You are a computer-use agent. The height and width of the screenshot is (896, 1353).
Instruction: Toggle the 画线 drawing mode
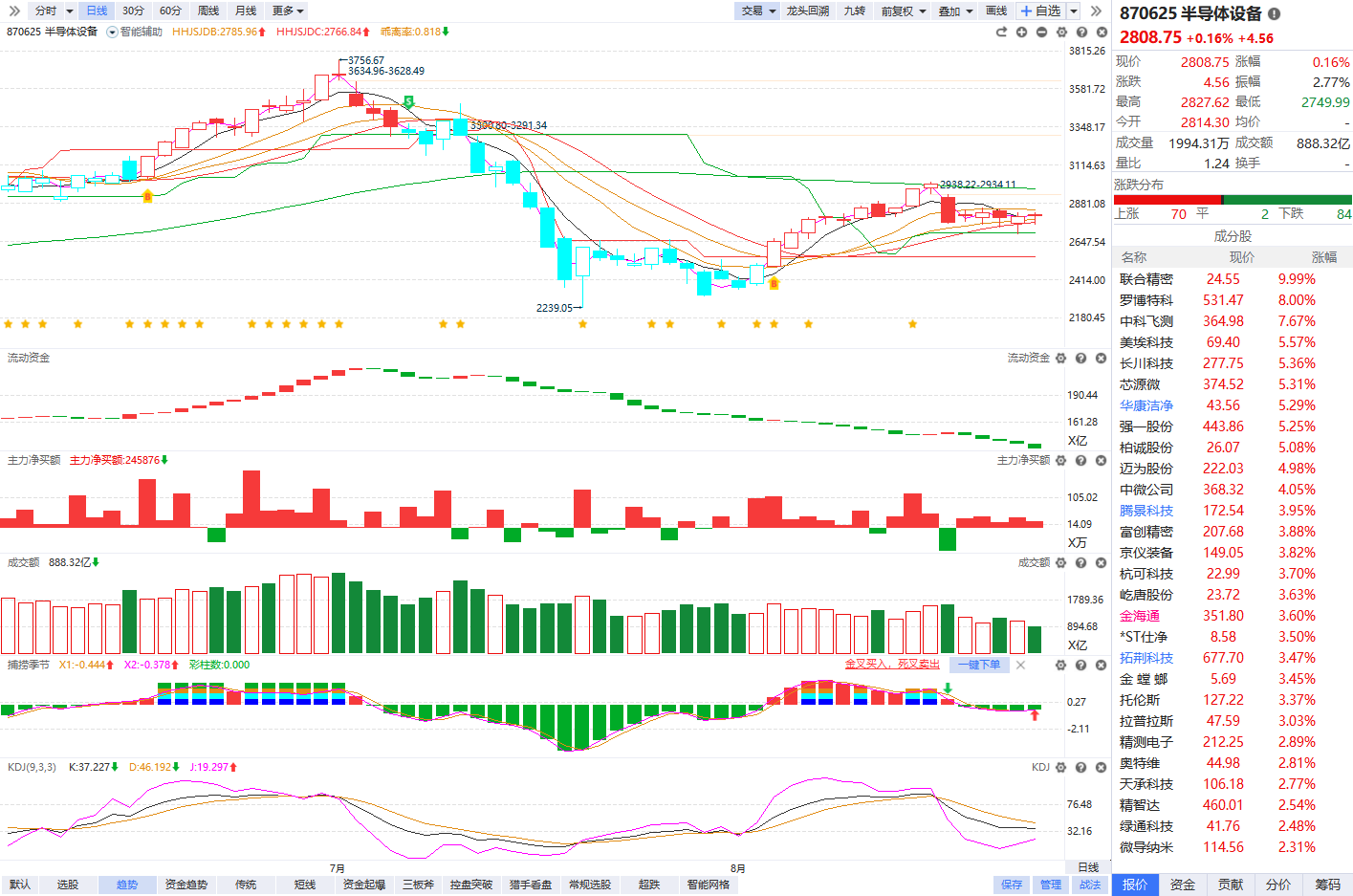996,11
